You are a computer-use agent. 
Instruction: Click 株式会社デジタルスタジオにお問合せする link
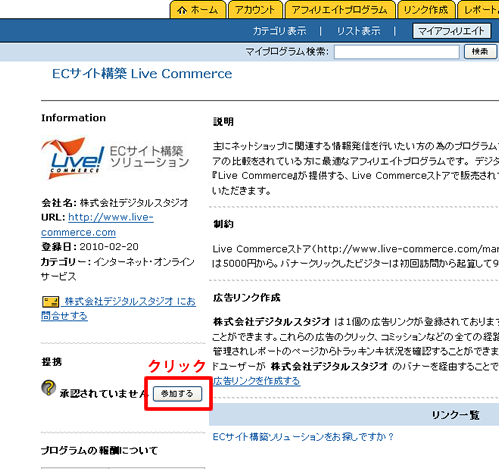coord(118,309)
